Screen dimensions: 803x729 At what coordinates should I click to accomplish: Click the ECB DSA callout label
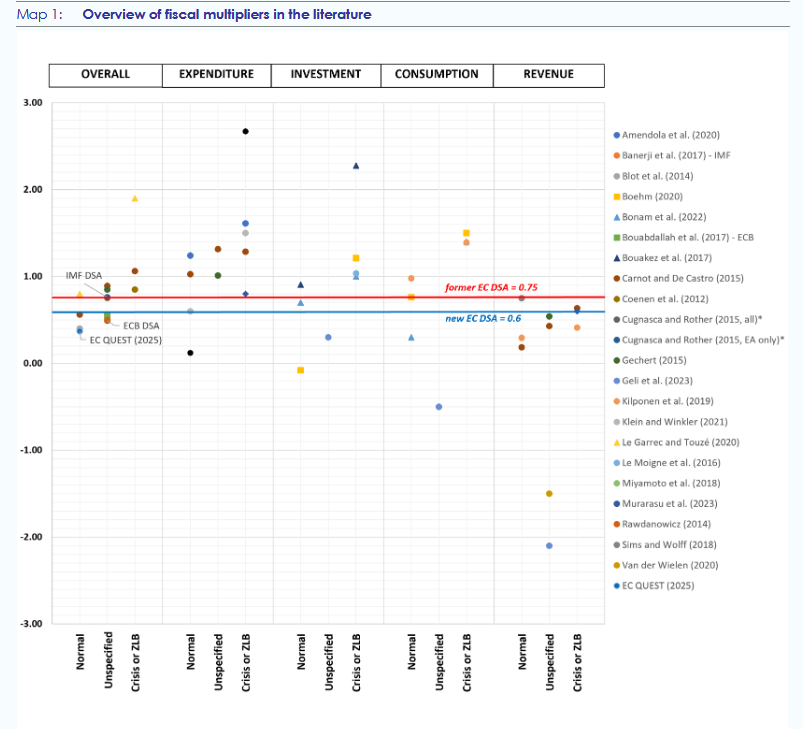[141, 326]
